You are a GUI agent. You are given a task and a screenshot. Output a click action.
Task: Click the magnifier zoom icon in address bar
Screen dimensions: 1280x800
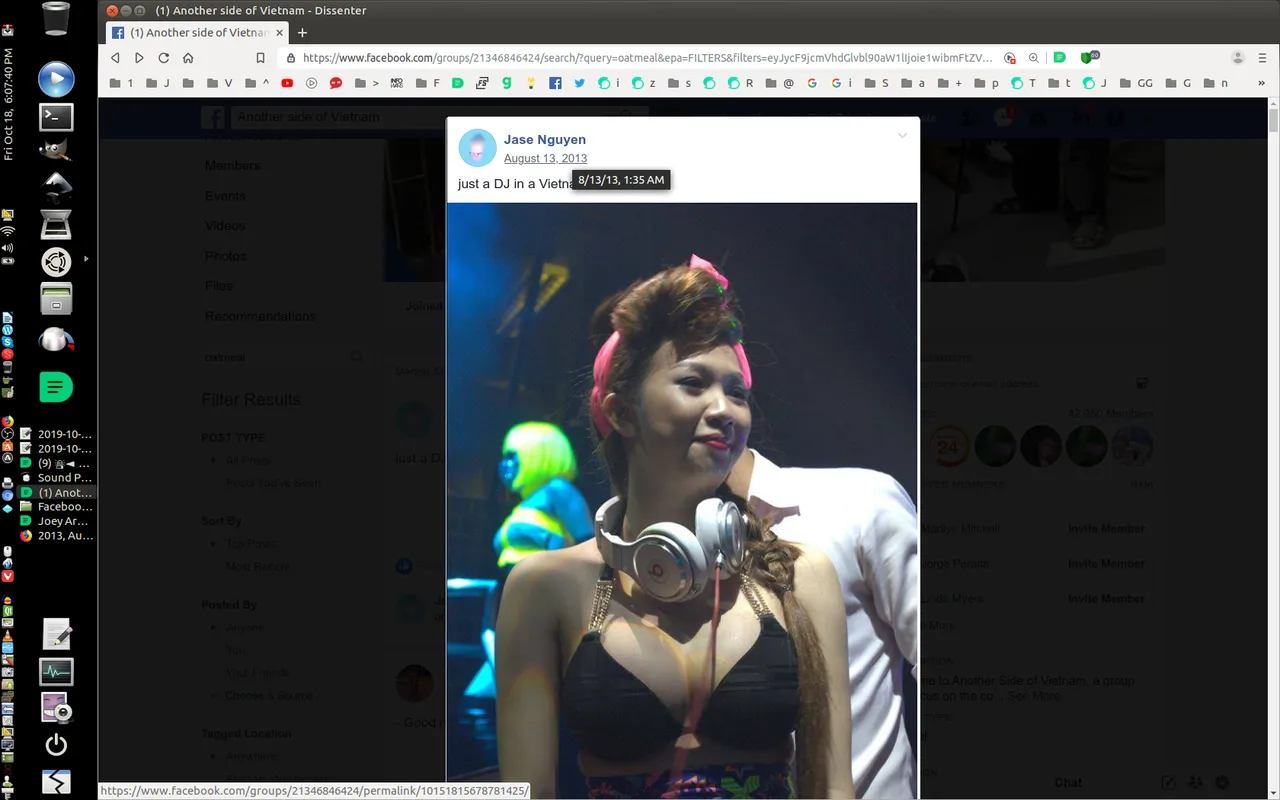coord(1034,58)
